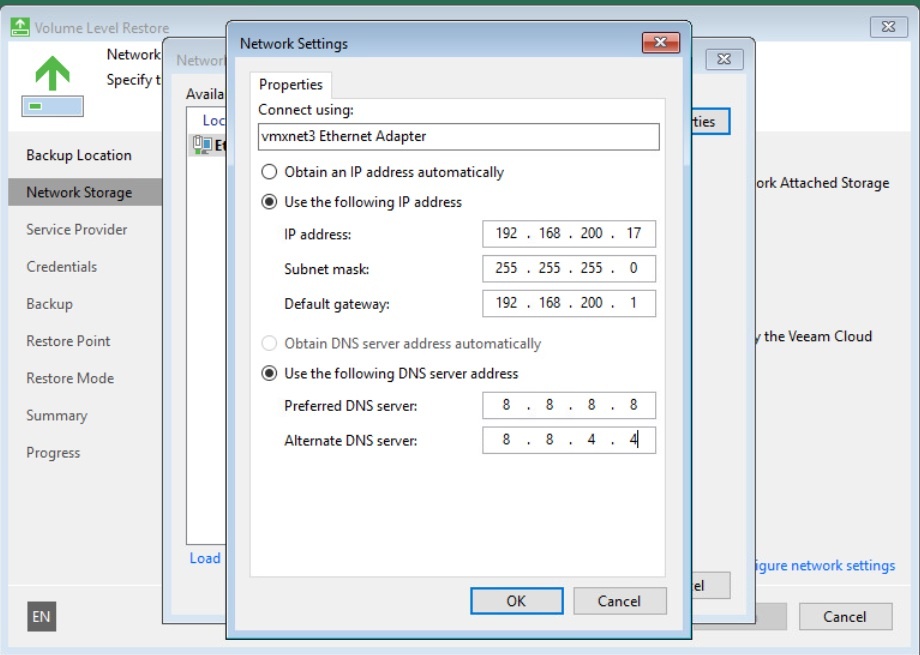Open the Configure network settings link
Image resolution: width=920 pixels, height=655 pixels.
point(822,566)
